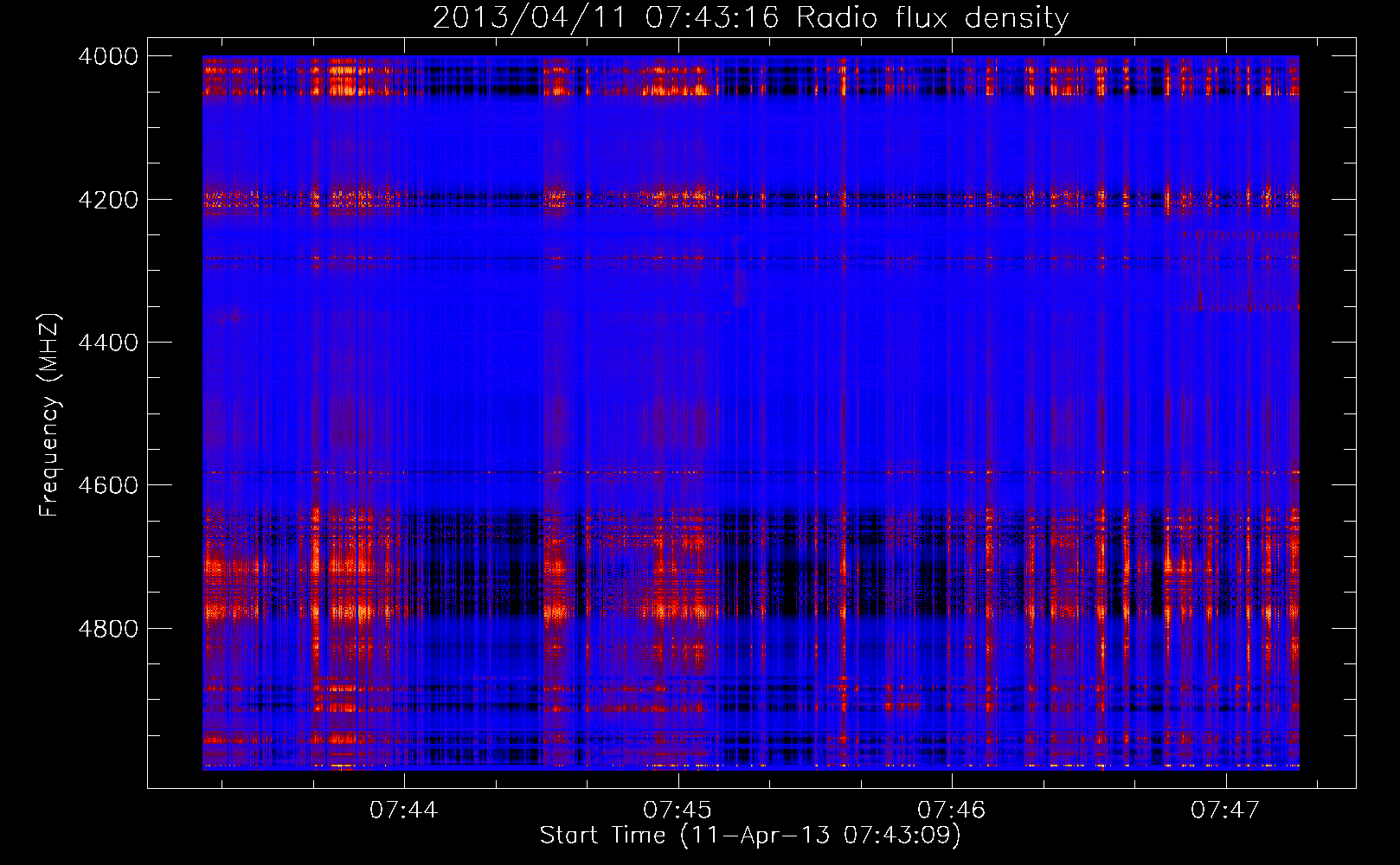The image size is (1400, 865).
Task: Click the 07:44 time axis label
Action: [x=403, y=810]
